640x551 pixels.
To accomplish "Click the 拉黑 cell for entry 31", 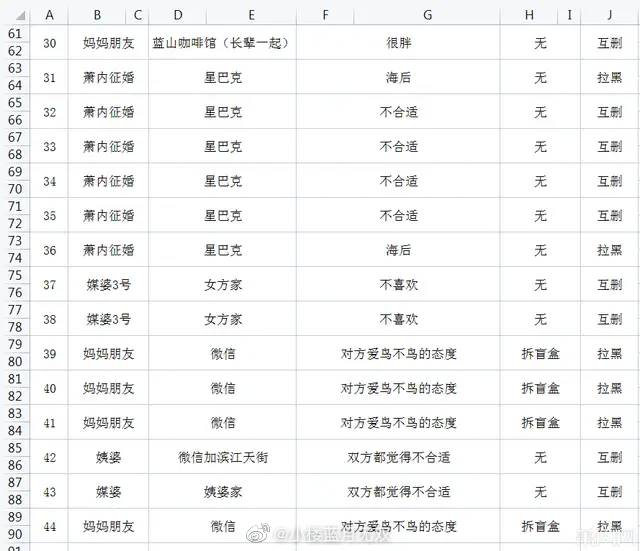I will click(609, 78).
